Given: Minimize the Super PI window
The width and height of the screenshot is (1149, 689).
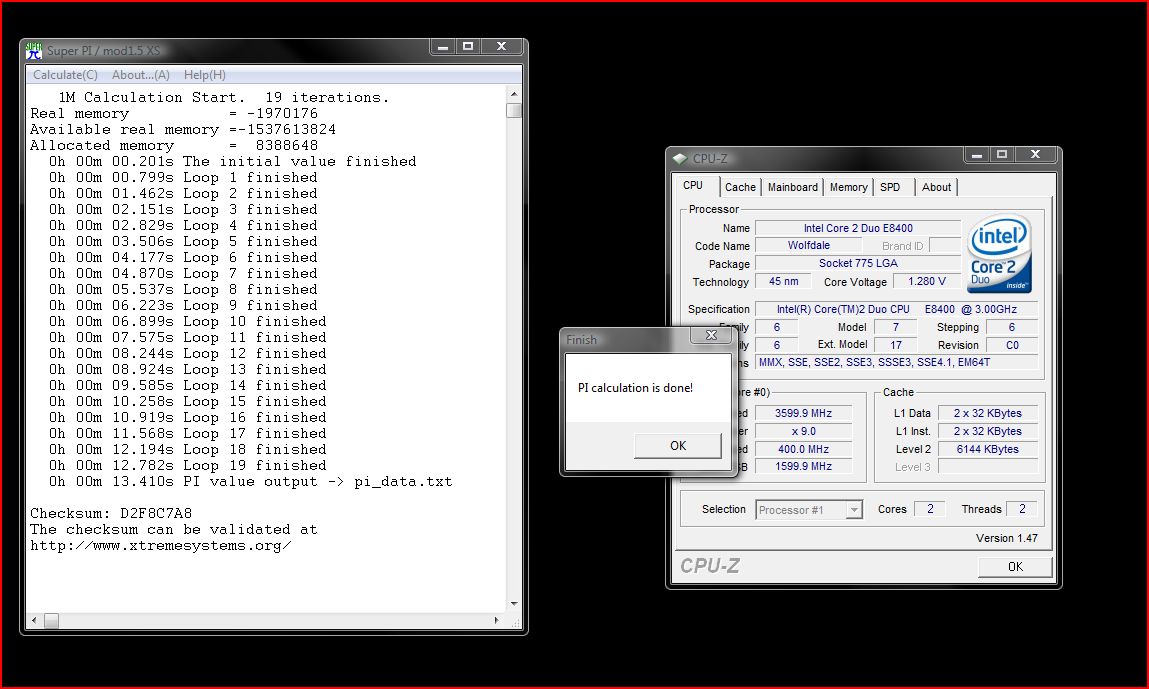Looking at the screenshot, I should coord(443,47).
